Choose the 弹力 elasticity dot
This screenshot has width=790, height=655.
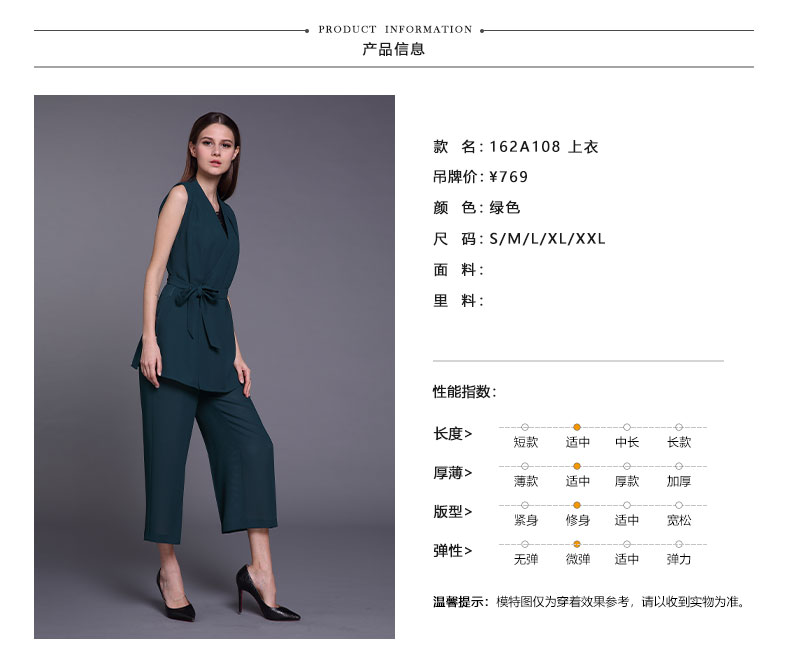679,544
